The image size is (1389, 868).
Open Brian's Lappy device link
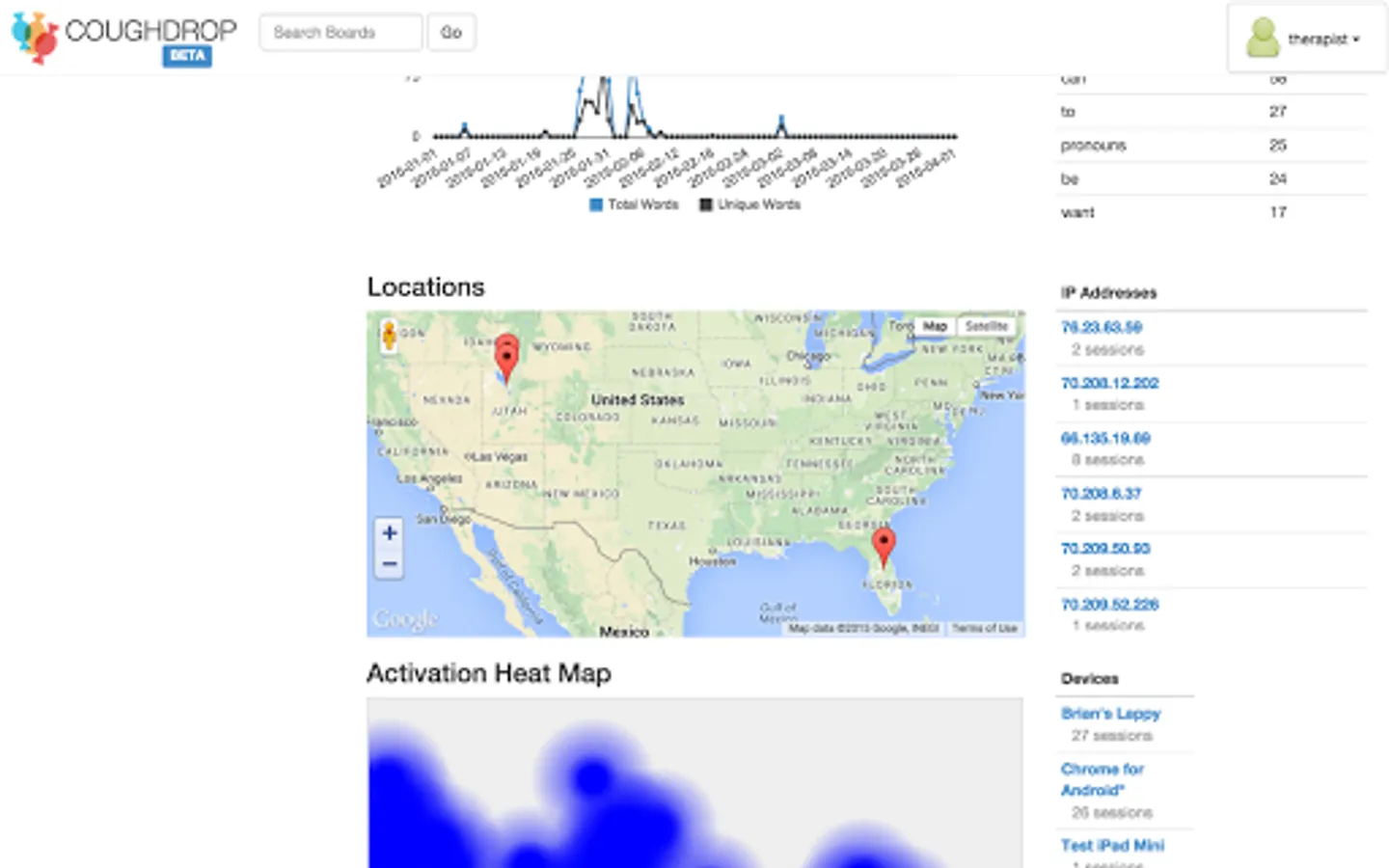click(x=1110, y=714)
